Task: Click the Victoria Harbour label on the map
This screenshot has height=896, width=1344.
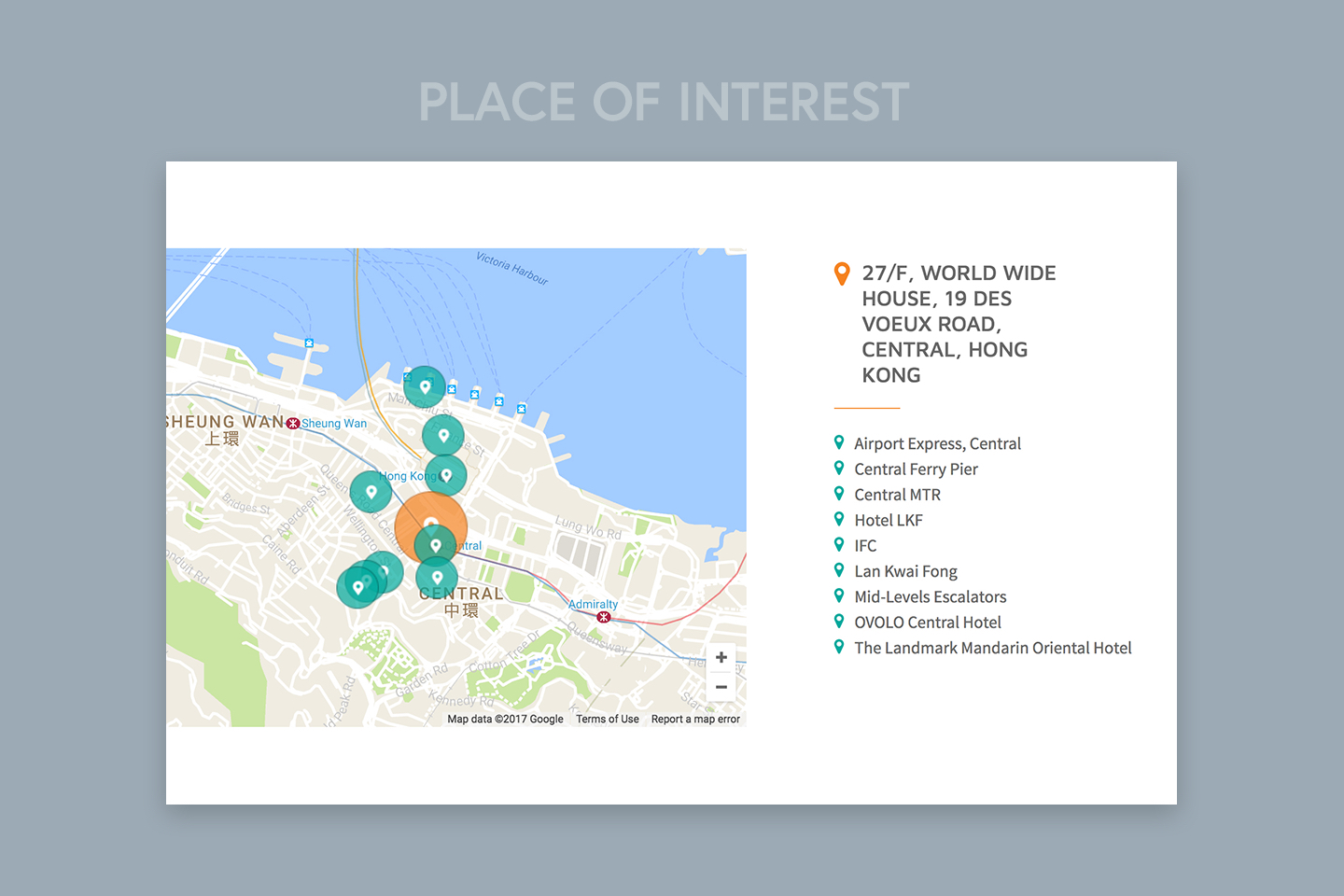Action: [512, 269]
